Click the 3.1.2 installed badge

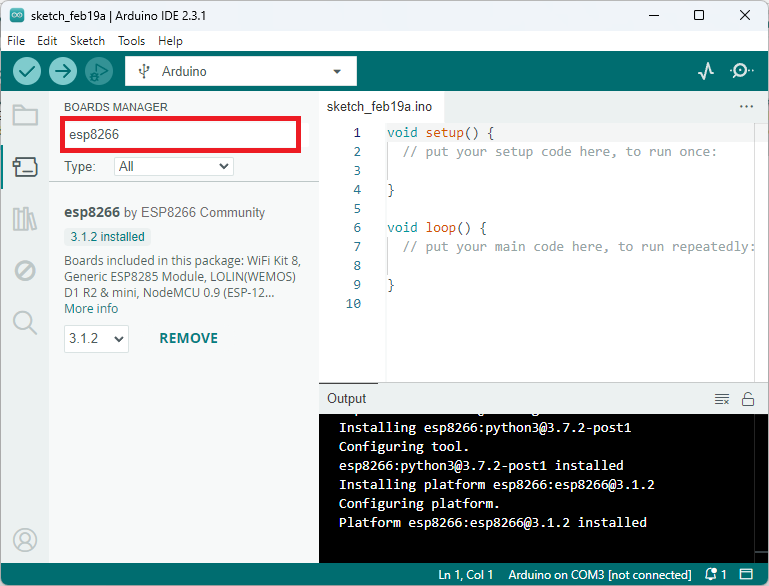pos(107,237)
